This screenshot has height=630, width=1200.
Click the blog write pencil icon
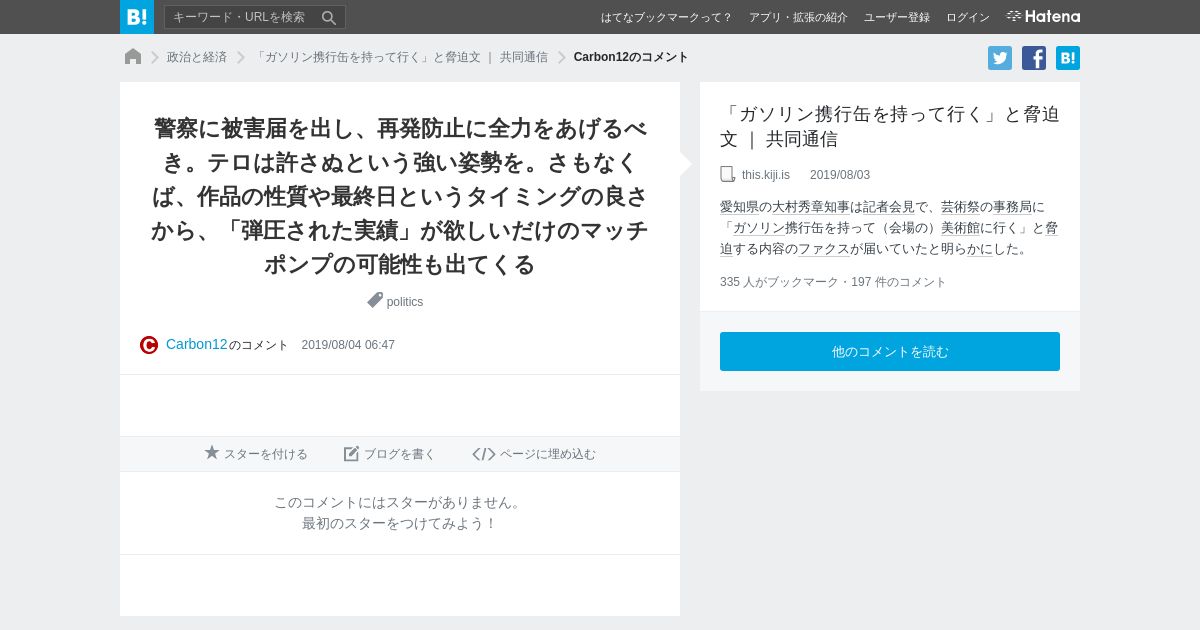coord(351,454)
